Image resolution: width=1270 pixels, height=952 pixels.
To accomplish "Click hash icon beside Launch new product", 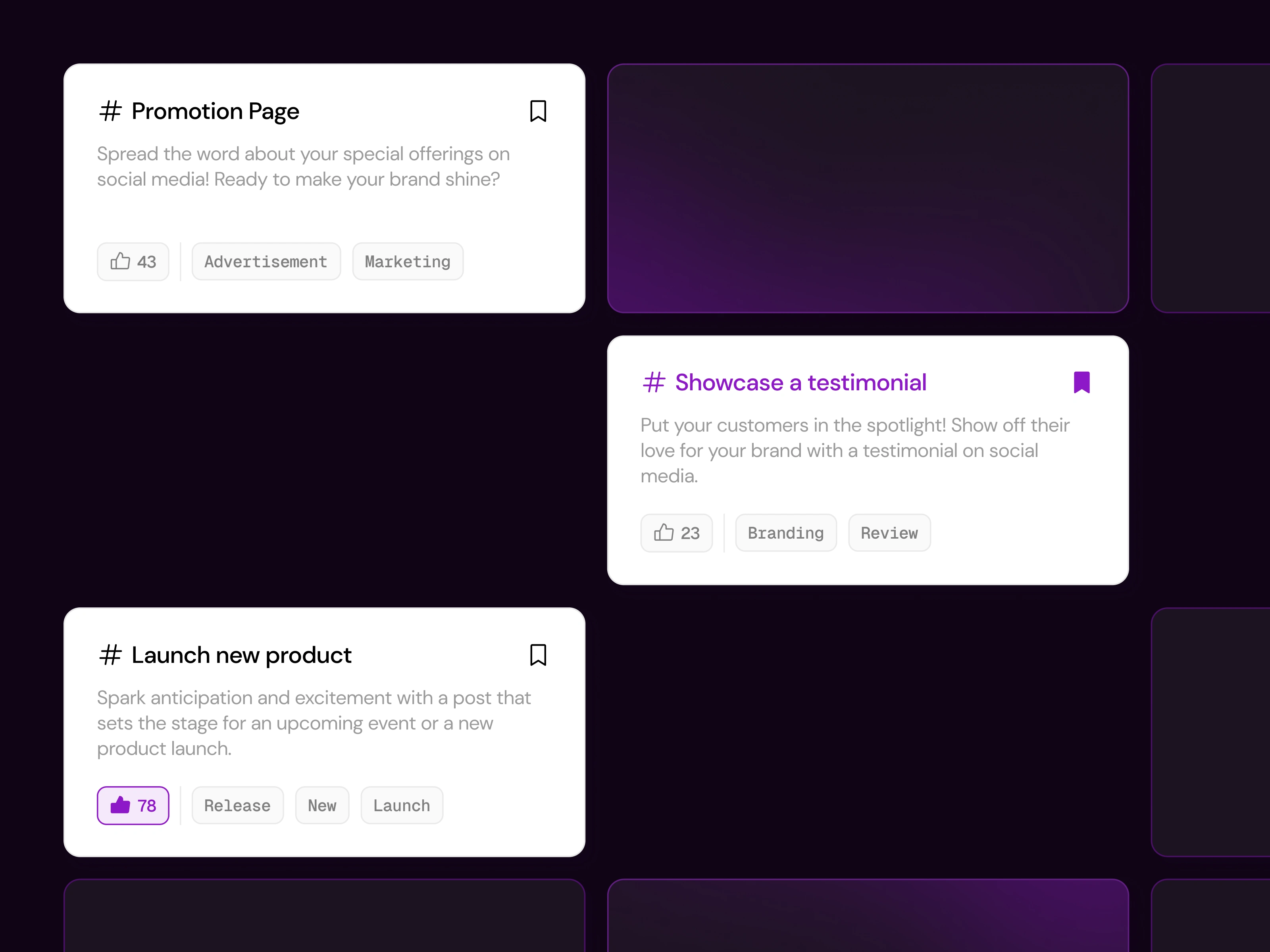I will (x=110, y=655).
